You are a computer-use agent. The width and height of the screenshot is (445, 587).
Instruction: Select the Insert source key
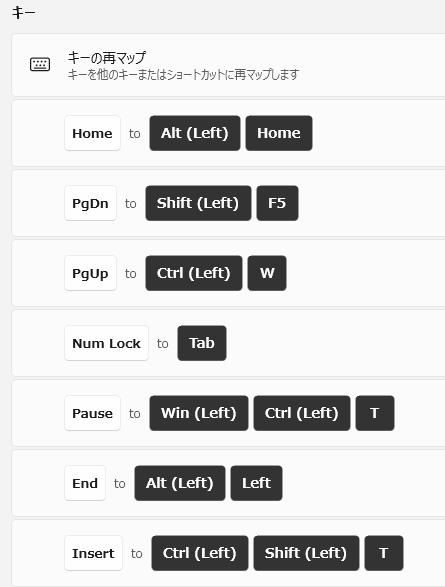tap(94, 553)
